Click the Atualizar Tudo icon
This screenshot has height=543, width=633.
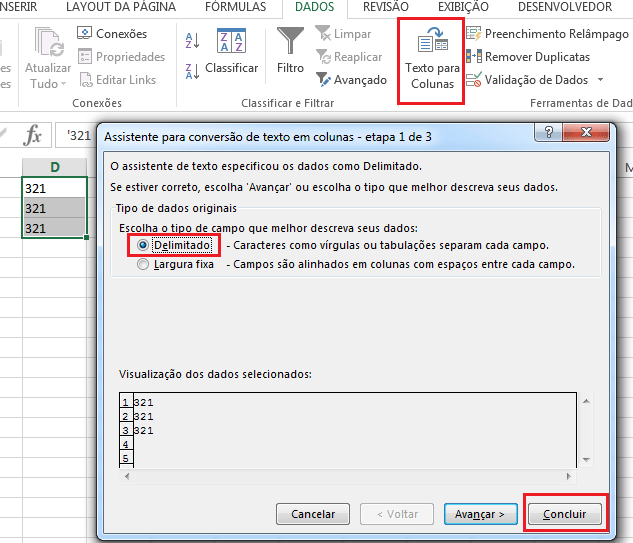(x=46, y=43)
